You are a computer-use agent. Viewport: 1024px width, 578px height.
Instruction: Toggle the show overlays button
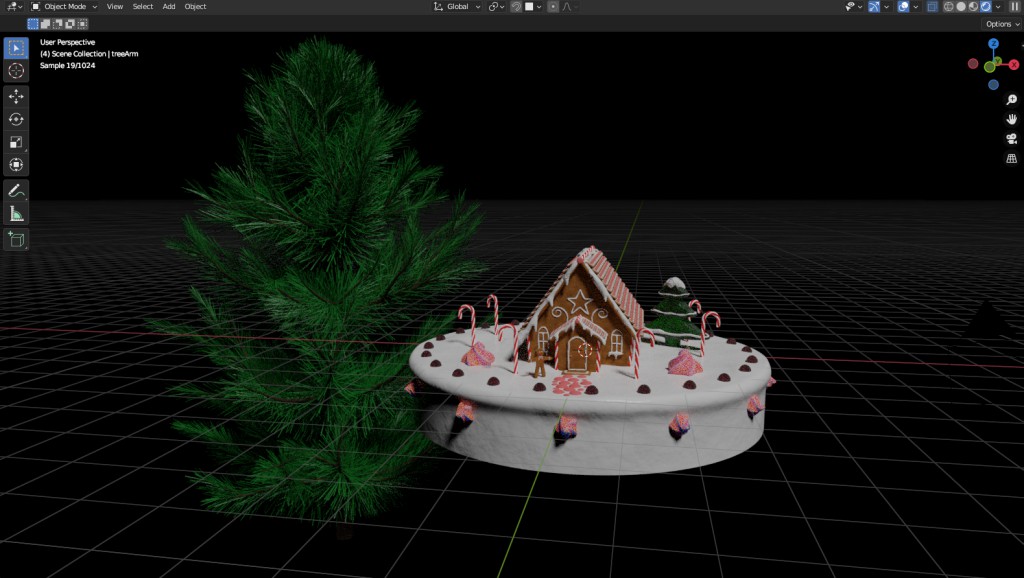[903, 6]
